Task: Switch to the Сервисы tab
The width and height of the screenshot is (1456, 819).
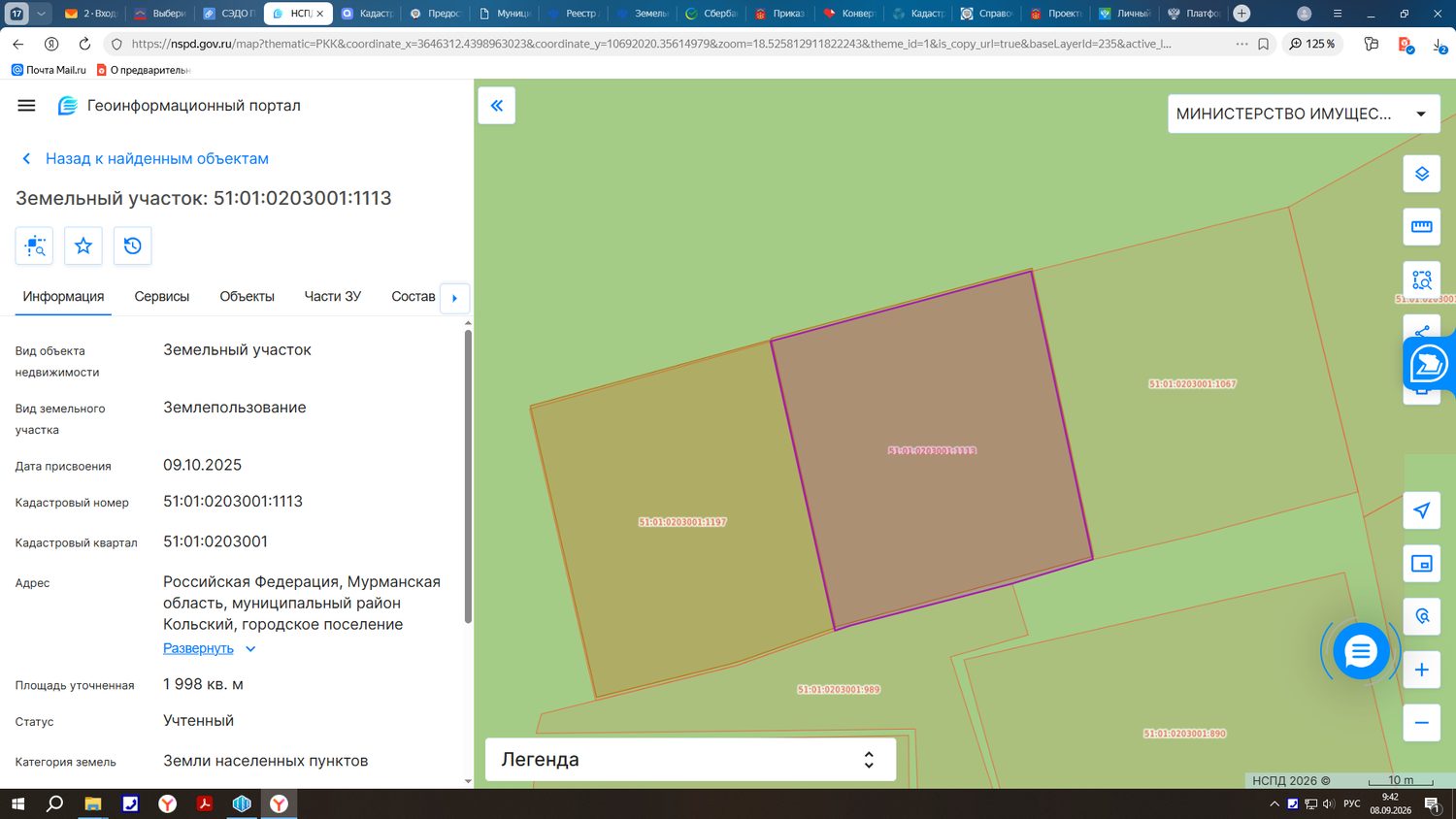Action: (x=162, y=297)
